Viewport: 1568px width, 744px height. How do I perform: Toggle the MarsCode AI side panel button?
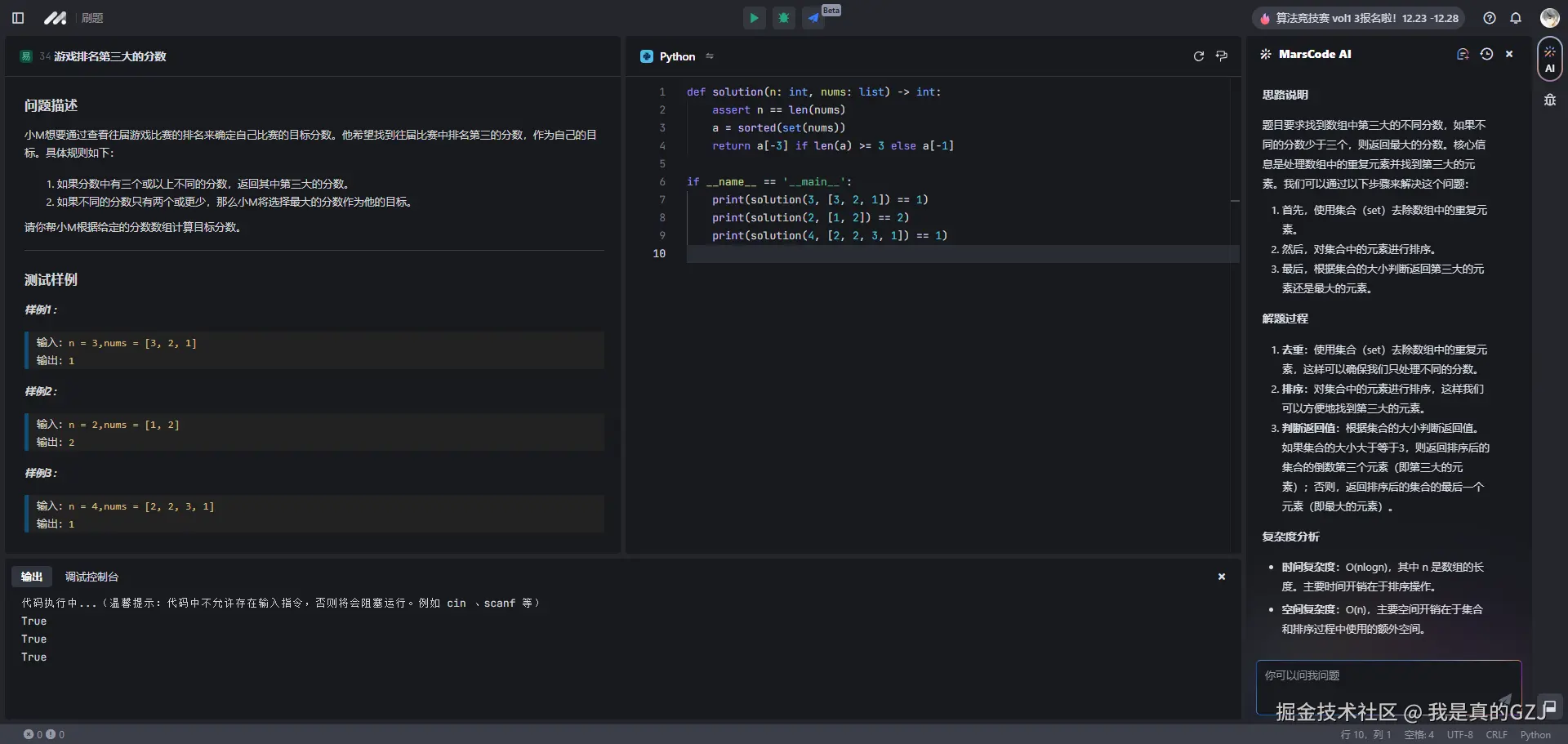(1549, 60)
